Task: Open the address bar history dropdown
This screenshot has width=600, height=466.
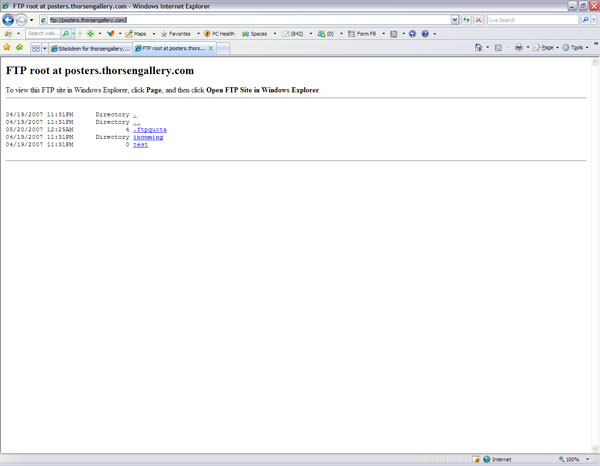Action: [455, 20]
